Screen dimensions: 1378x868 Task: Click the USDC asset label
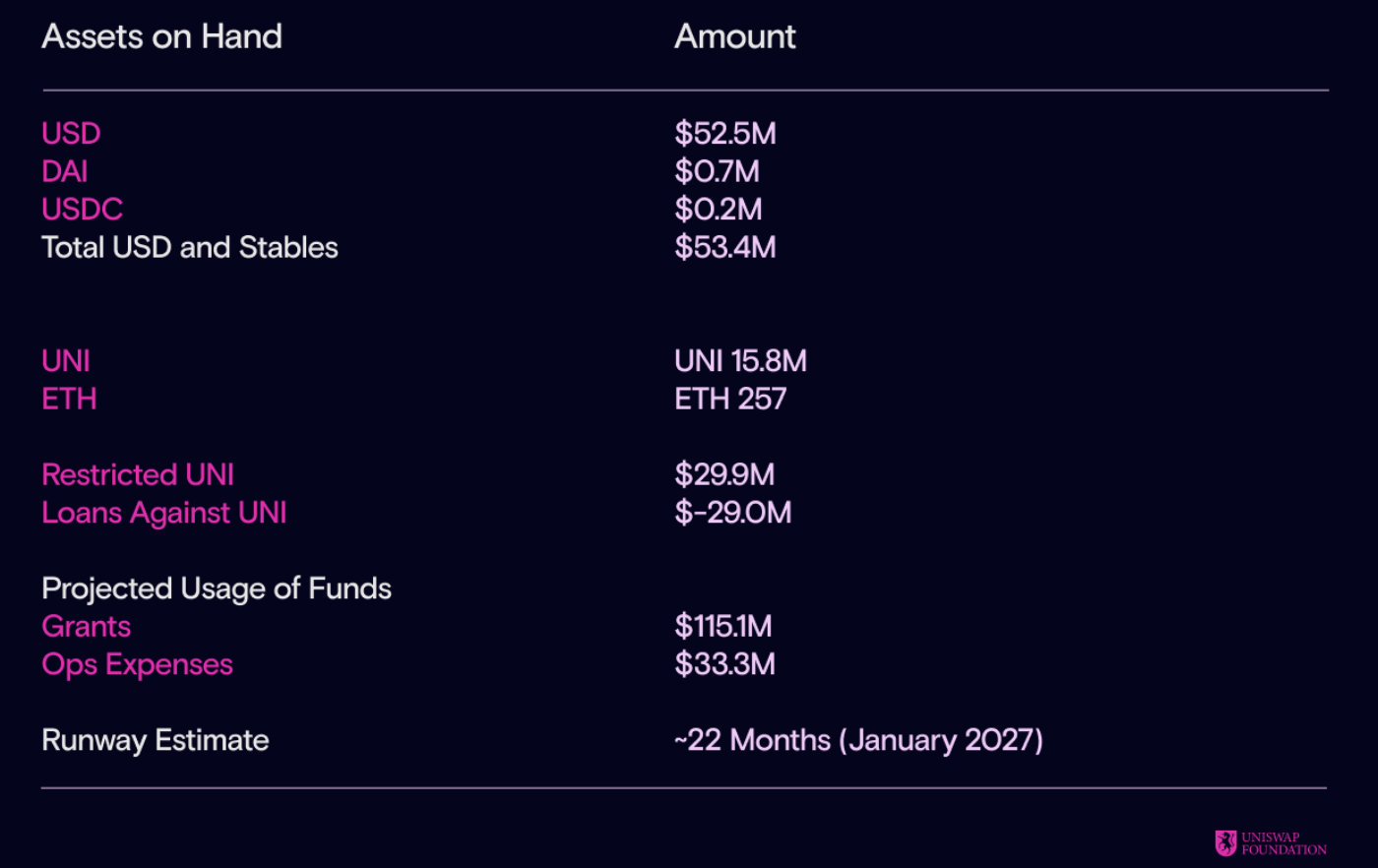point(83,210)
